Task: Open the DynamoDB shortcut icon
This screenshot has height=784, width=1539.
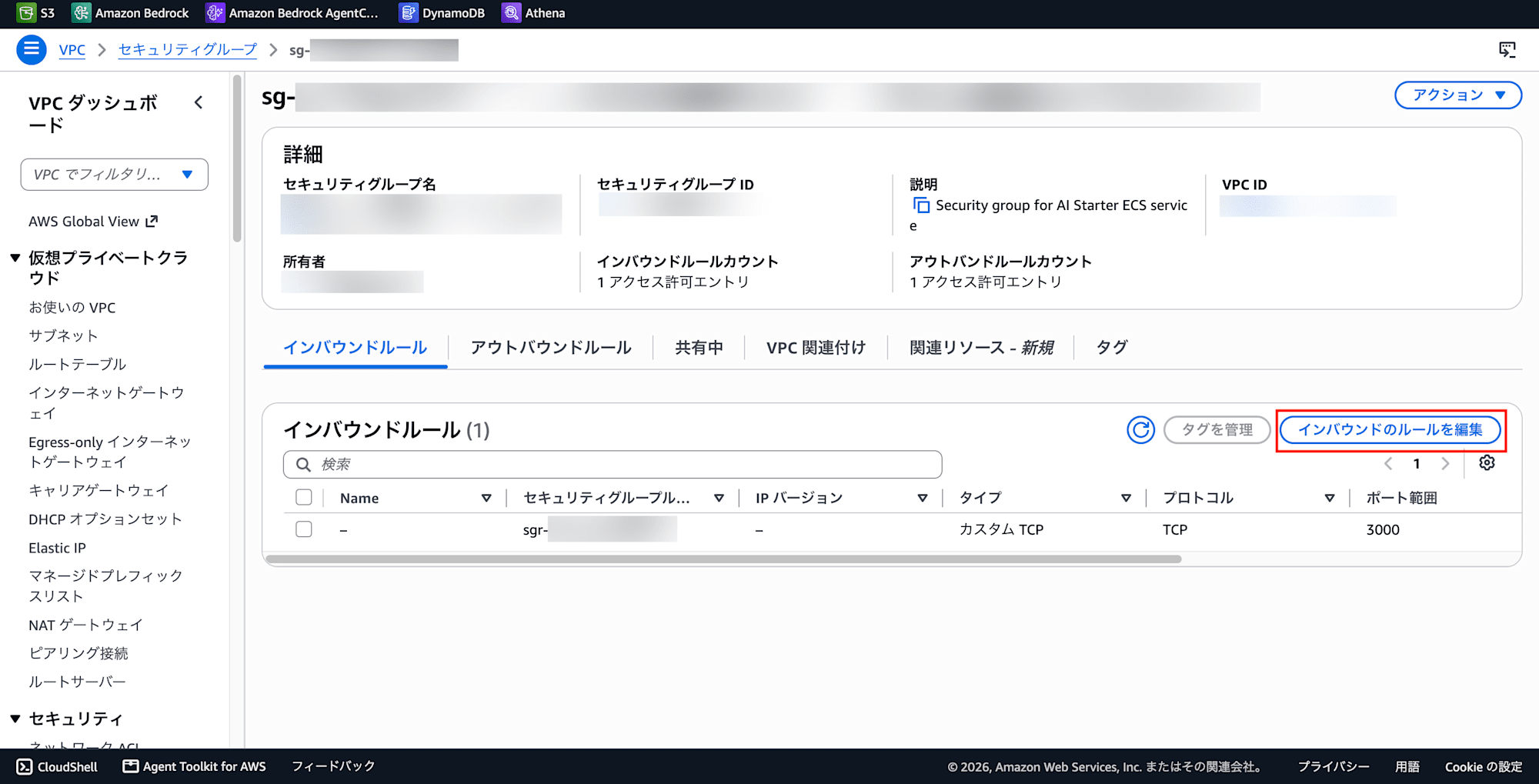Action: 408,13
